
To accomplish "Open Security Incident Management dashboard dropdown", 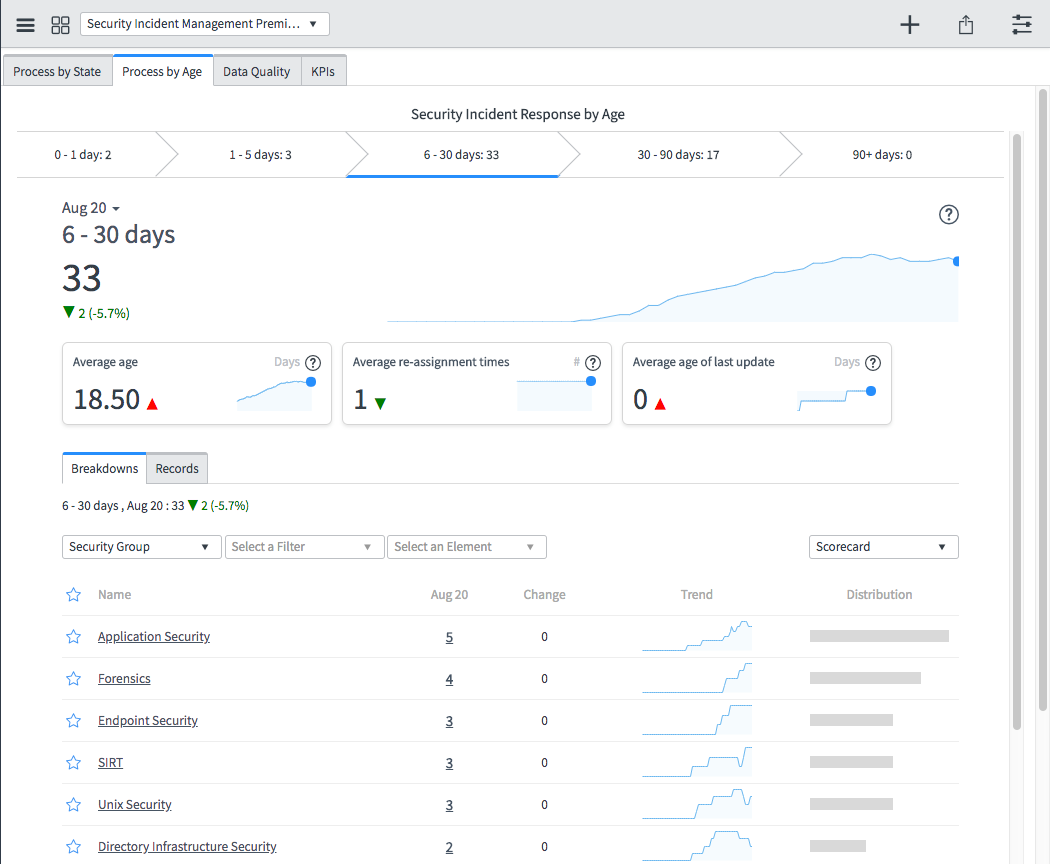I will (205, 24).
